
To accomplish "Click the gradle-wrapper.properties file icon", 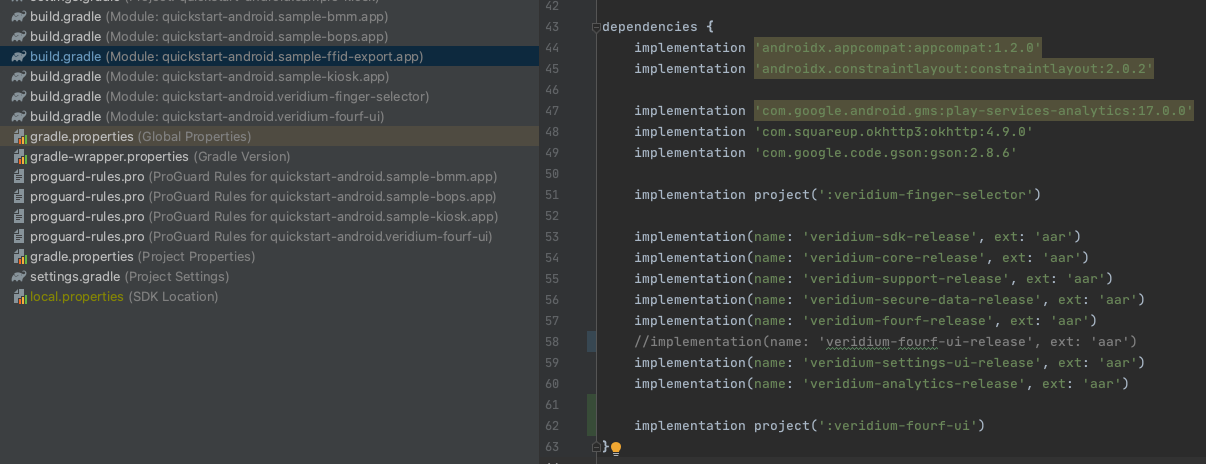I will pos(19,157).
